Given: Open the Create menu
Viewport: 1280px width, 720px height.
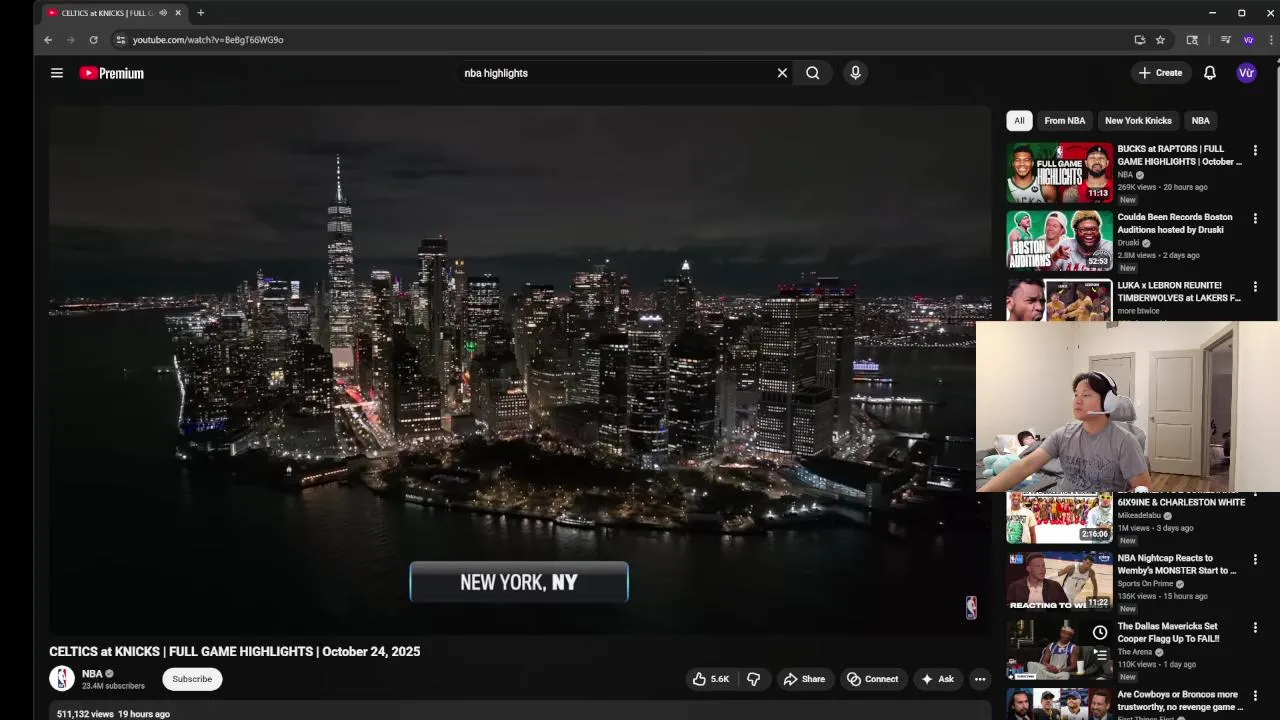Looking at the screenshot, I should click(x=1160, y=73).
